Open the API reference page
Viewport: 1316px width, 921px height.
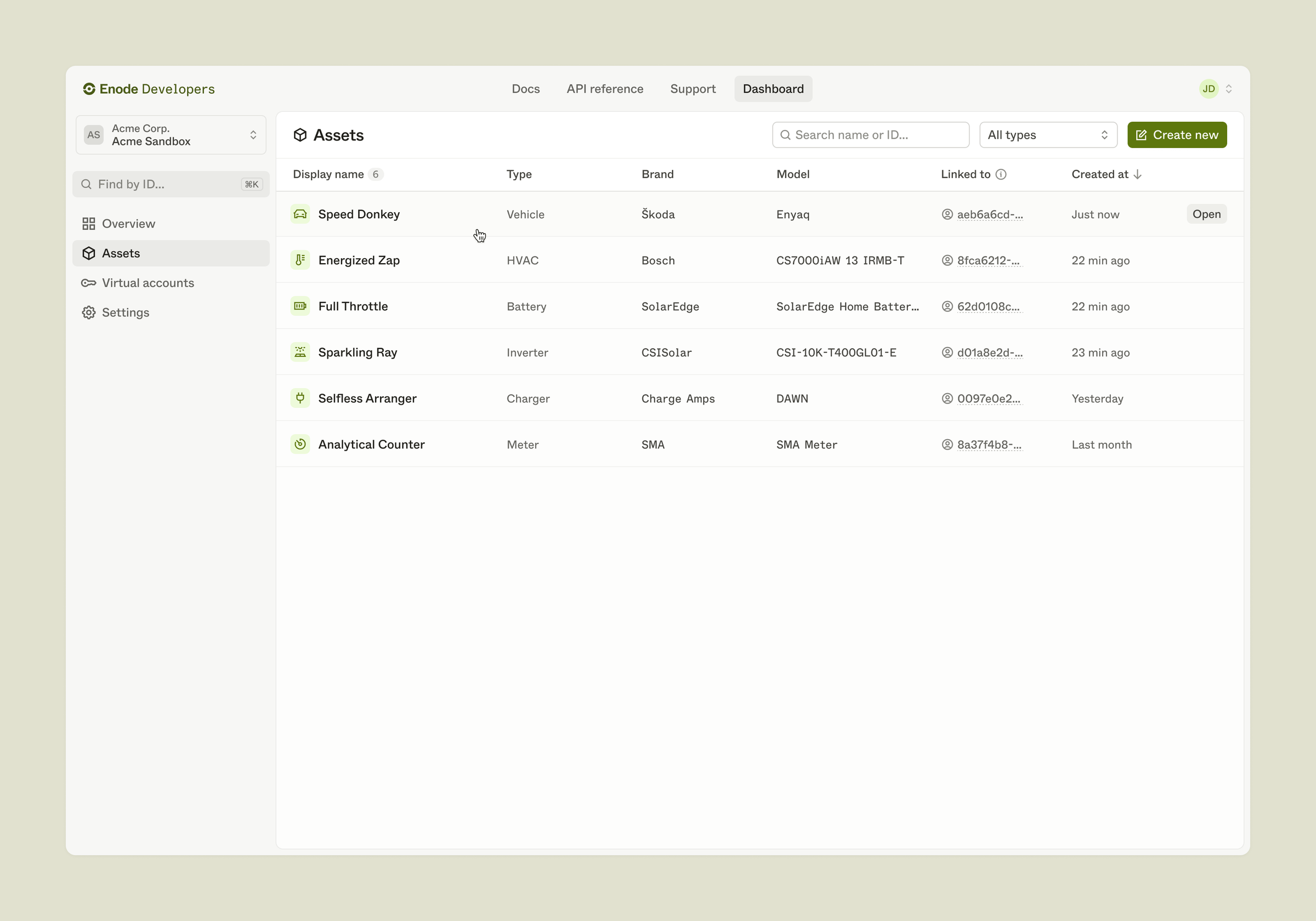(x=605, y=89)
